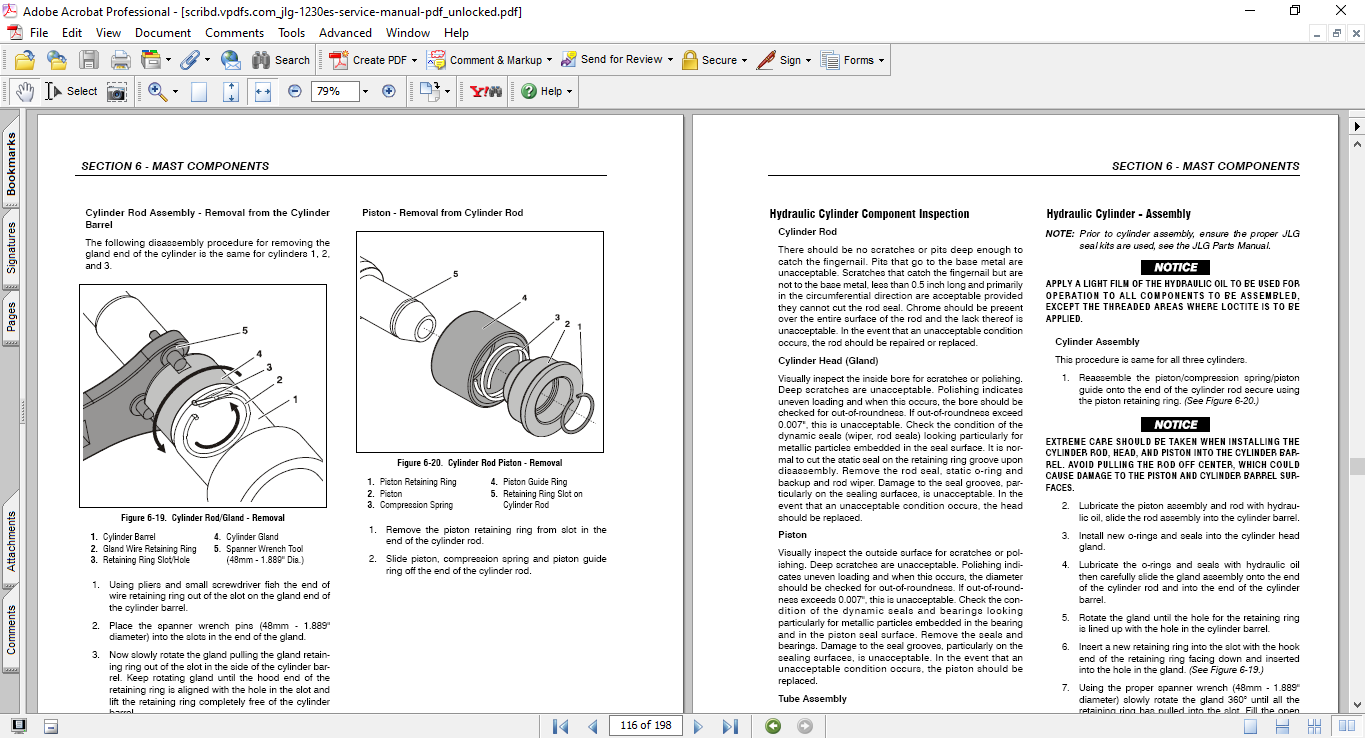The height and width of the screenshot is (738, 1365).
Task: Go to the last page
Action: coord(730,726)
